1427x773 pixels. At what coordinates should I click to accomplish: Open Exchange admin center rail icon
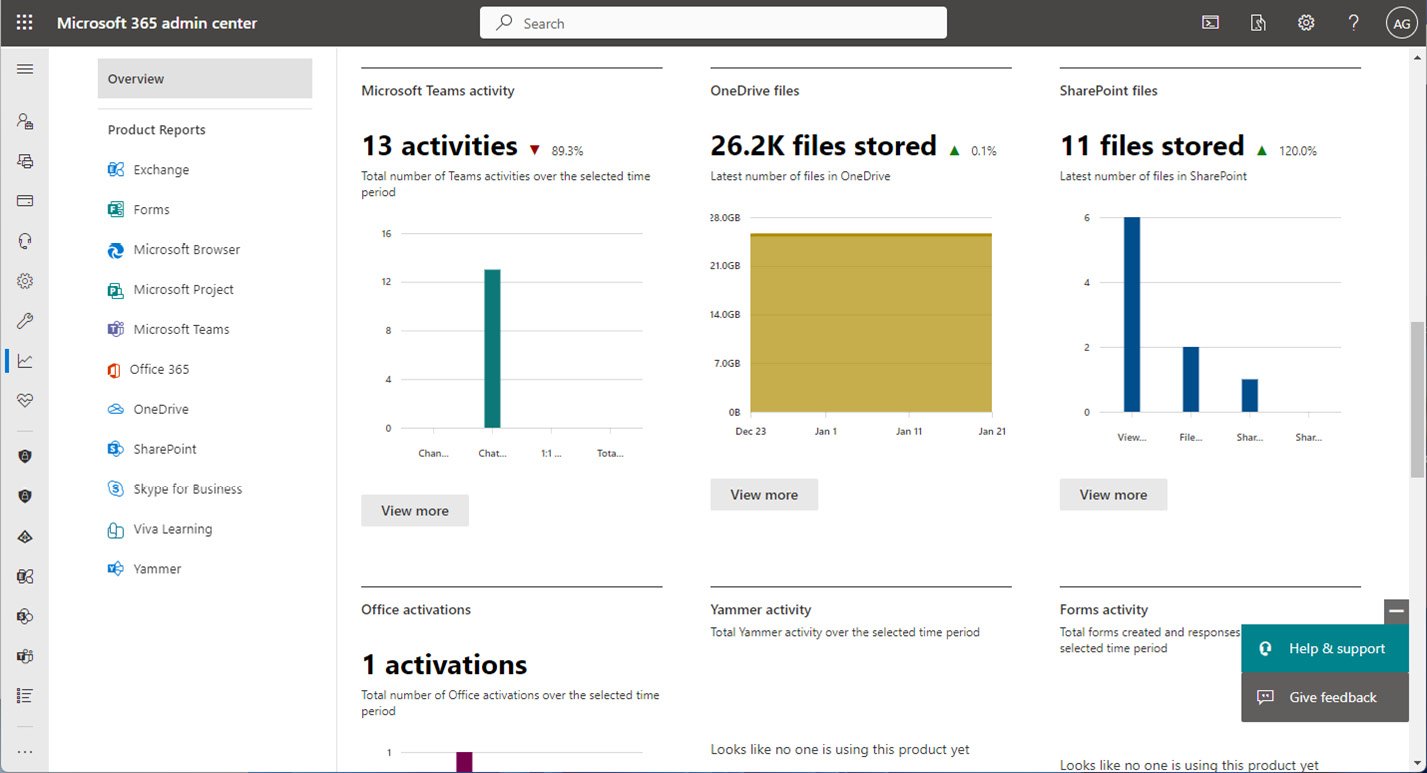[25, 576]
